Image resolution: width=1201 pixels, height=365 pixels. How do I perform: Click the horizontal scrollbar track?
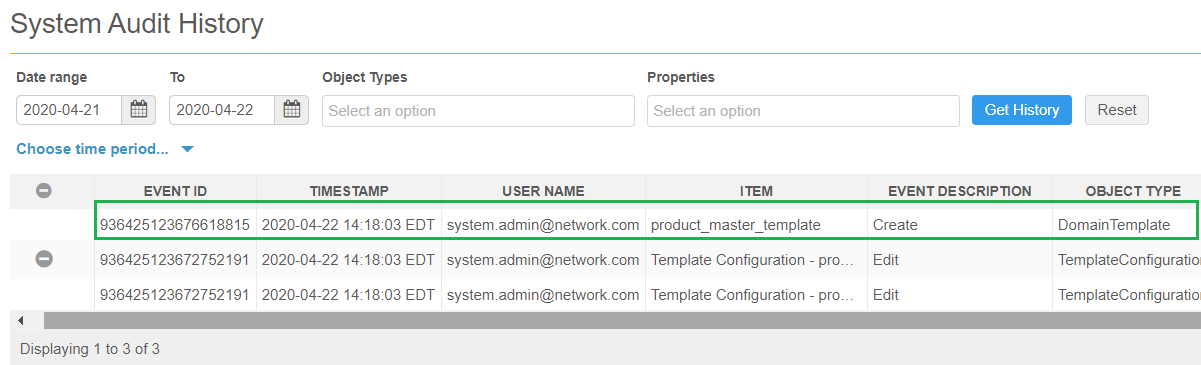click(x=620, y=320)
